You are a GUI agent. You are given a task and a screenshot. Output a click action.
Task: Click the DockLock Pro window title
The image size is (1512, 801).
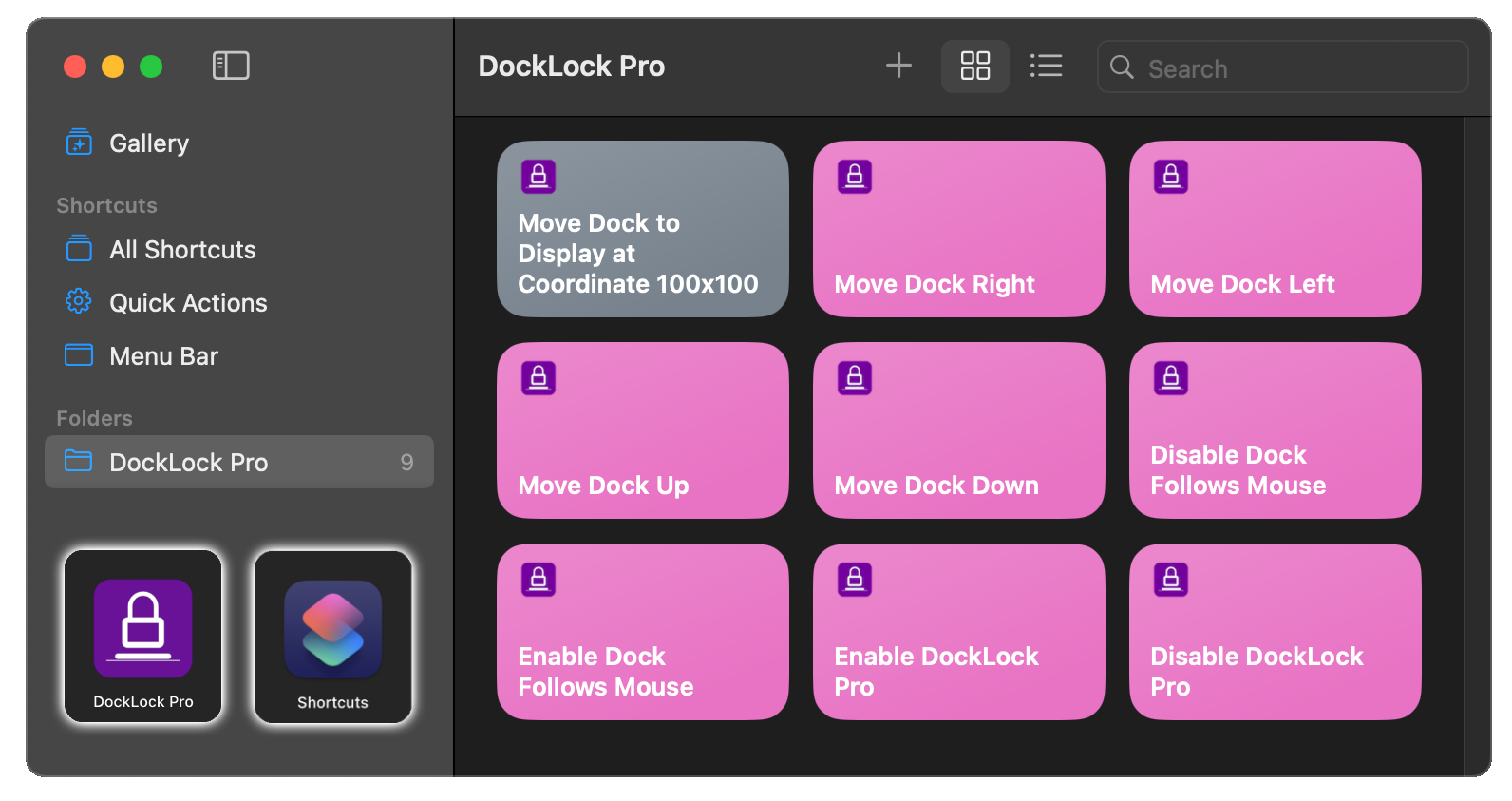572,67
